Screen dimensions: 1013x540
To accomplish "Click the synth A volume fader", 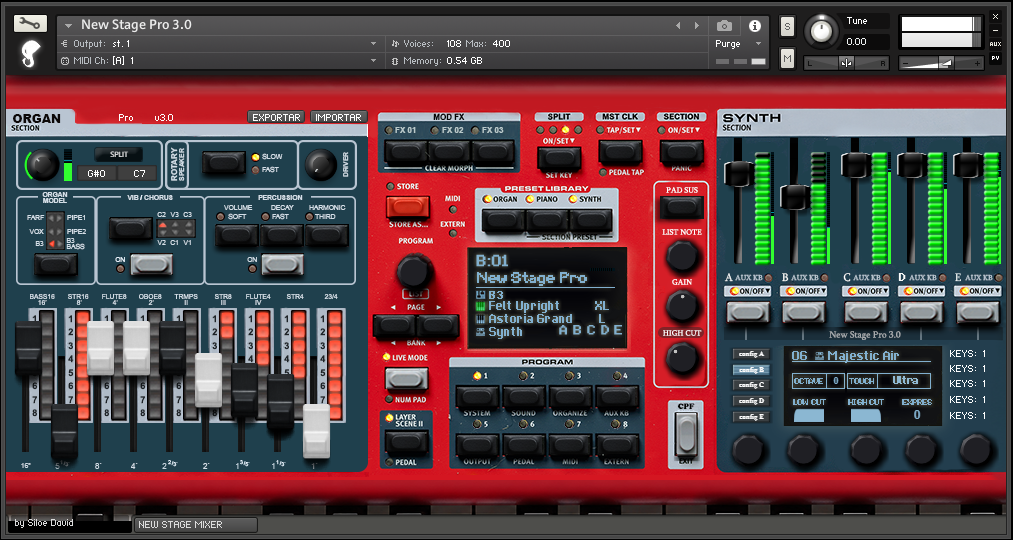I will pyautogui.click(x=738, y=172).
